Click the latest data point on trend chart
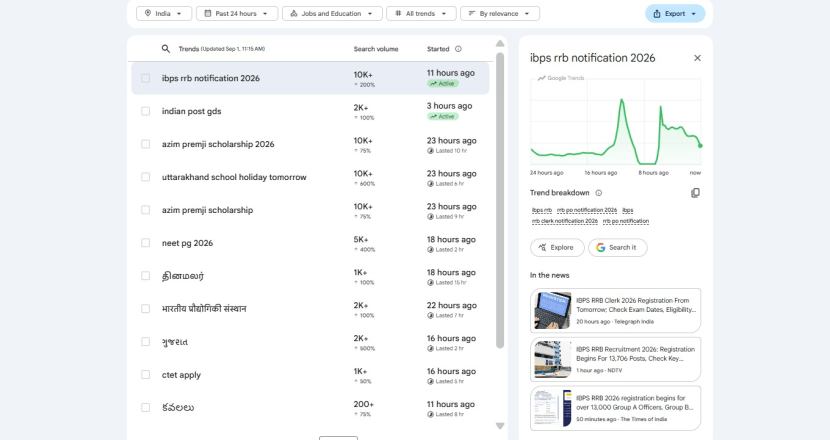The width and height of the screenshot is (830, 440). tap(700, 146)
